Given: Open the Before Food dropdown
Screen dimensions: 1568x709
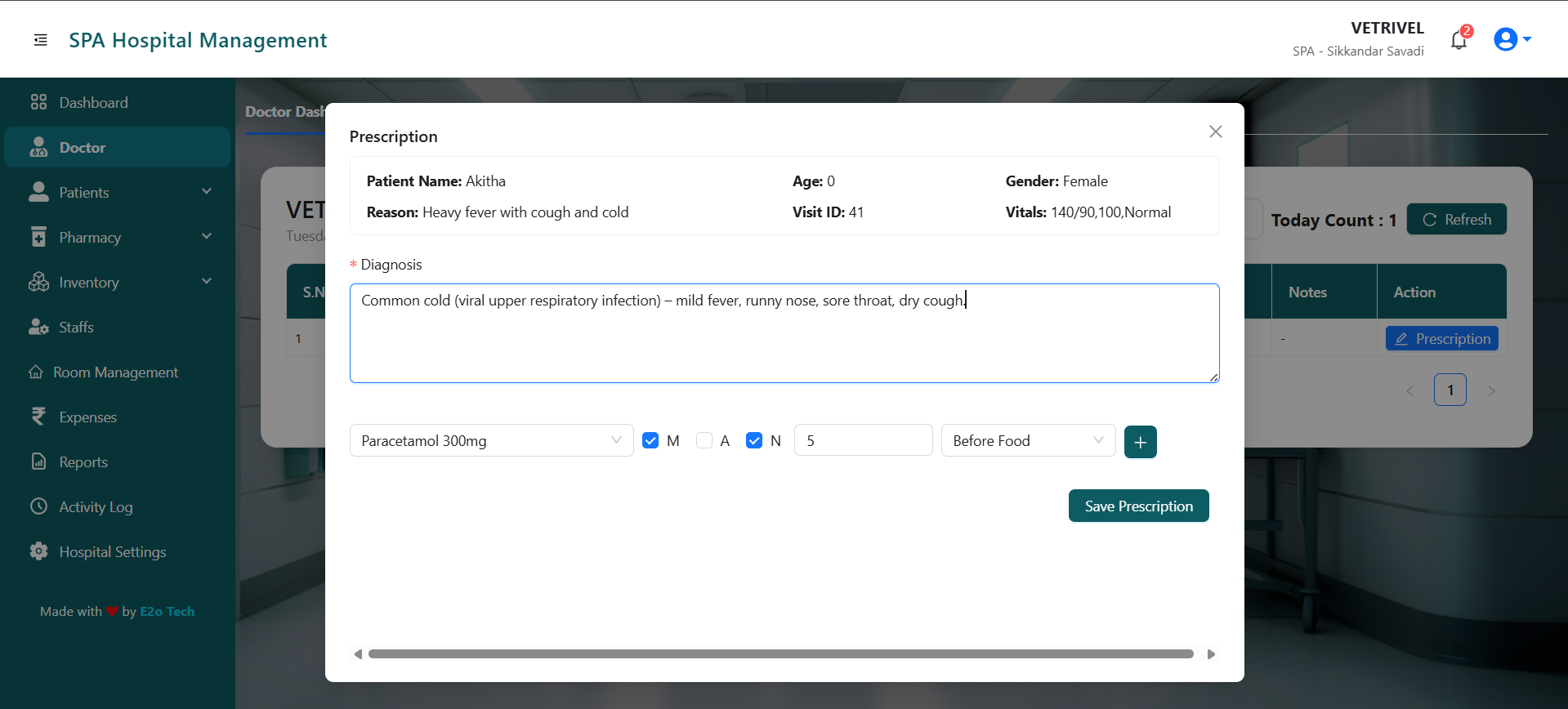Looking at the screenshot, I should point(1027,441).
